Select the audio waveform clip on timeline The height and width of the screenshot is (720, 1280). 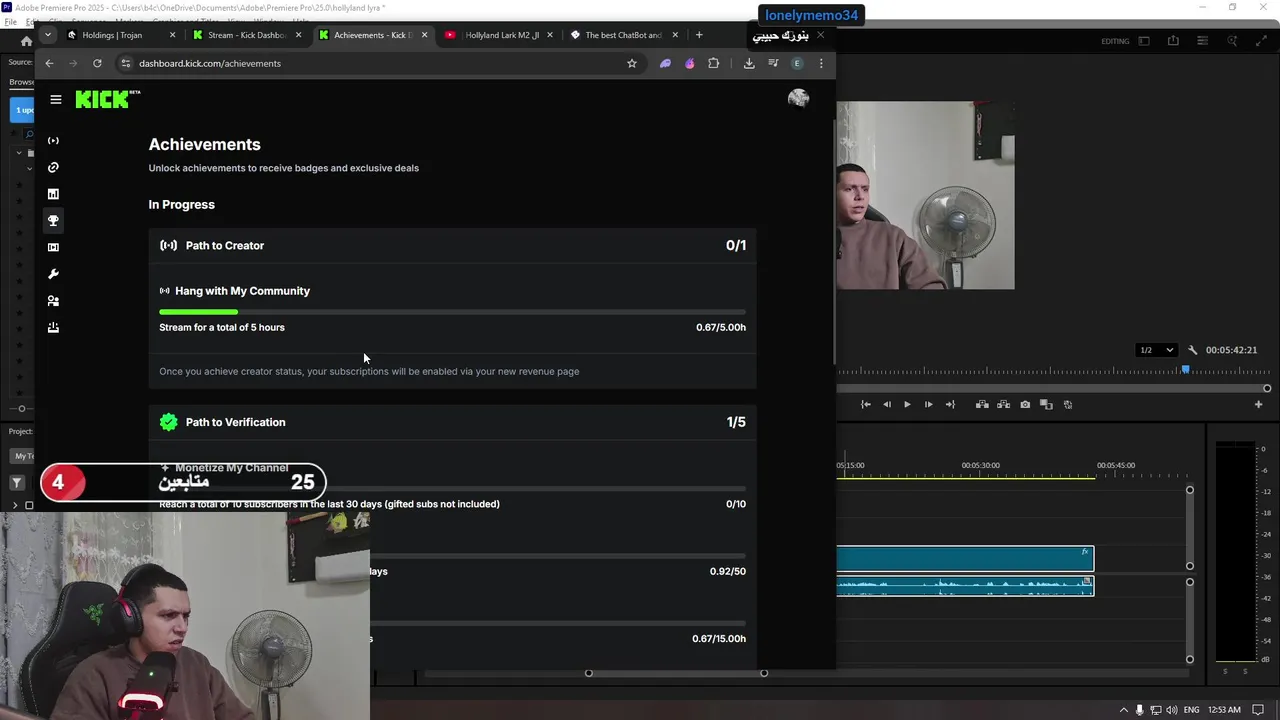[x=965, y=586]
